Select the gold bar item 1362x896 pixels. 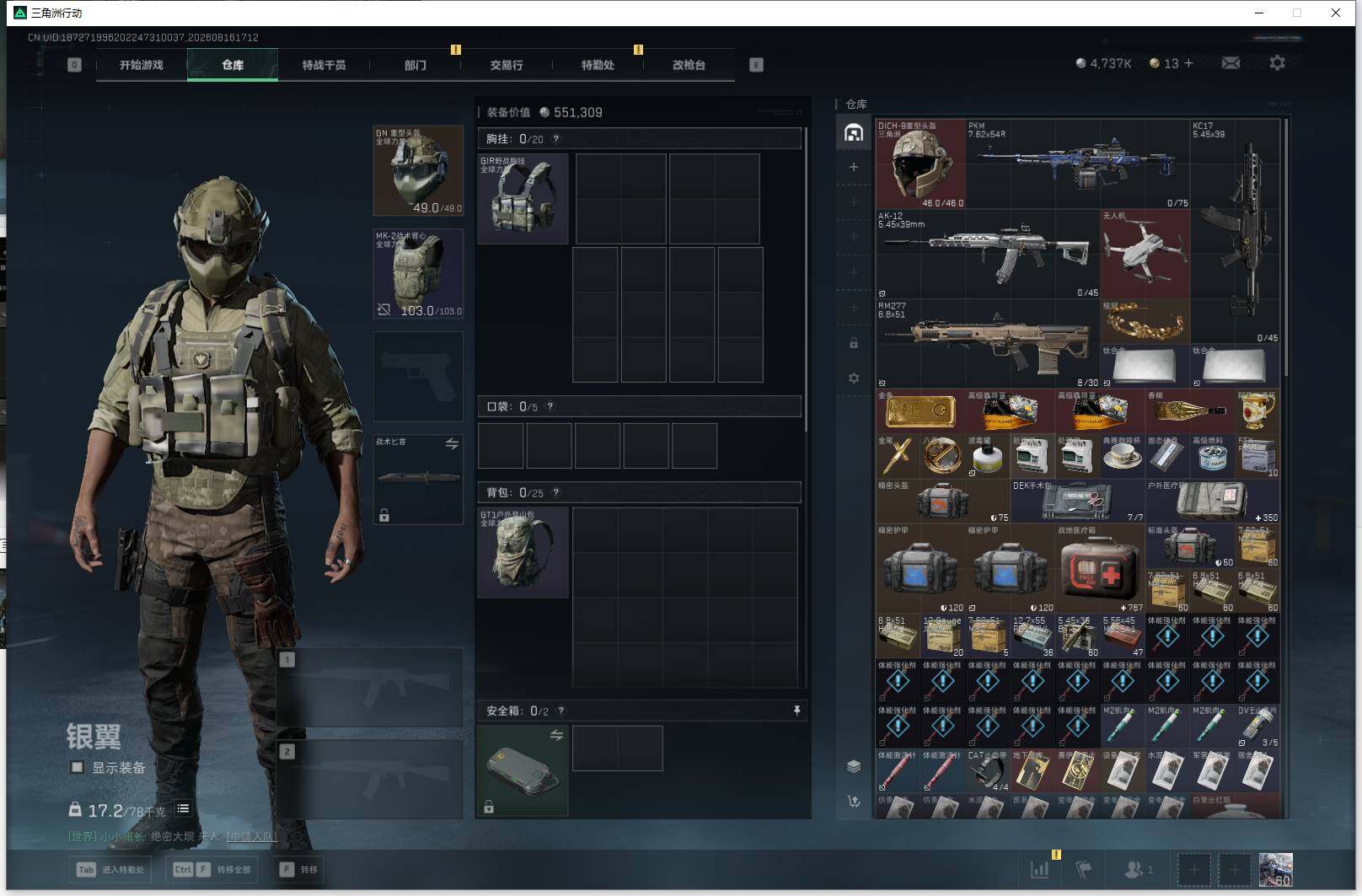920,411
